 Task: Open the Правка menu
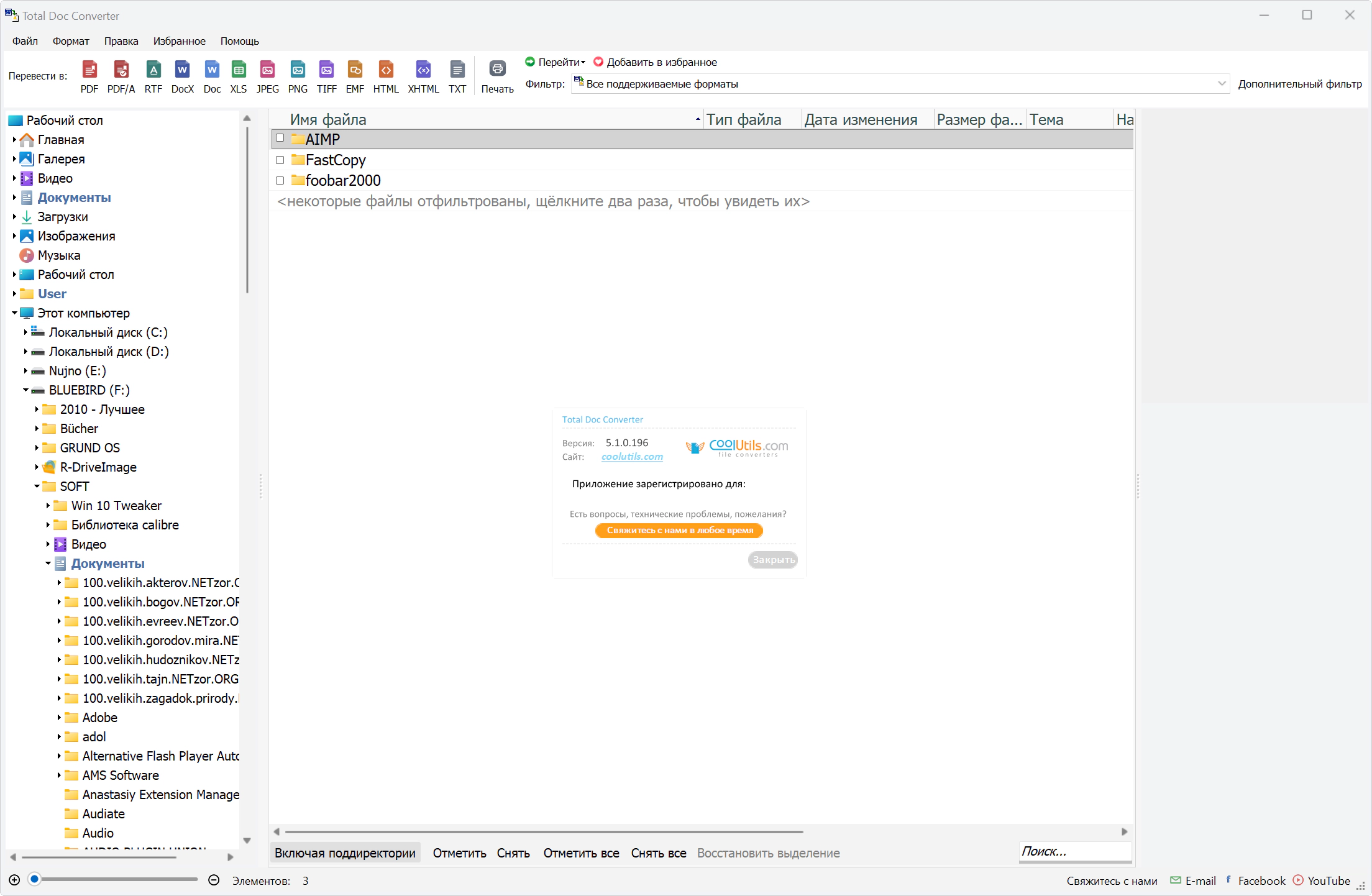(x=121, y=41)
